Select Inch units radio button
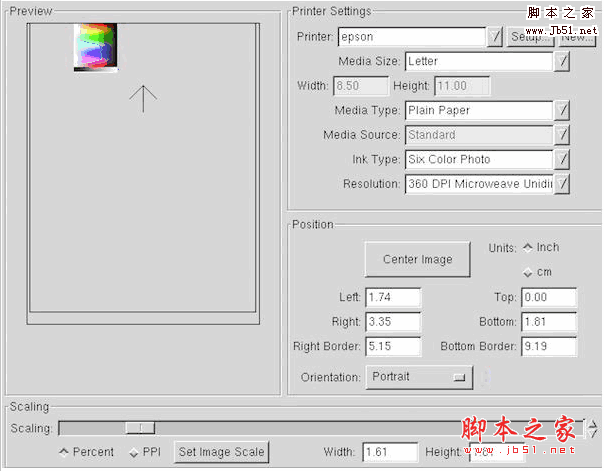This screenshot has width=604, height=471. 528,248
